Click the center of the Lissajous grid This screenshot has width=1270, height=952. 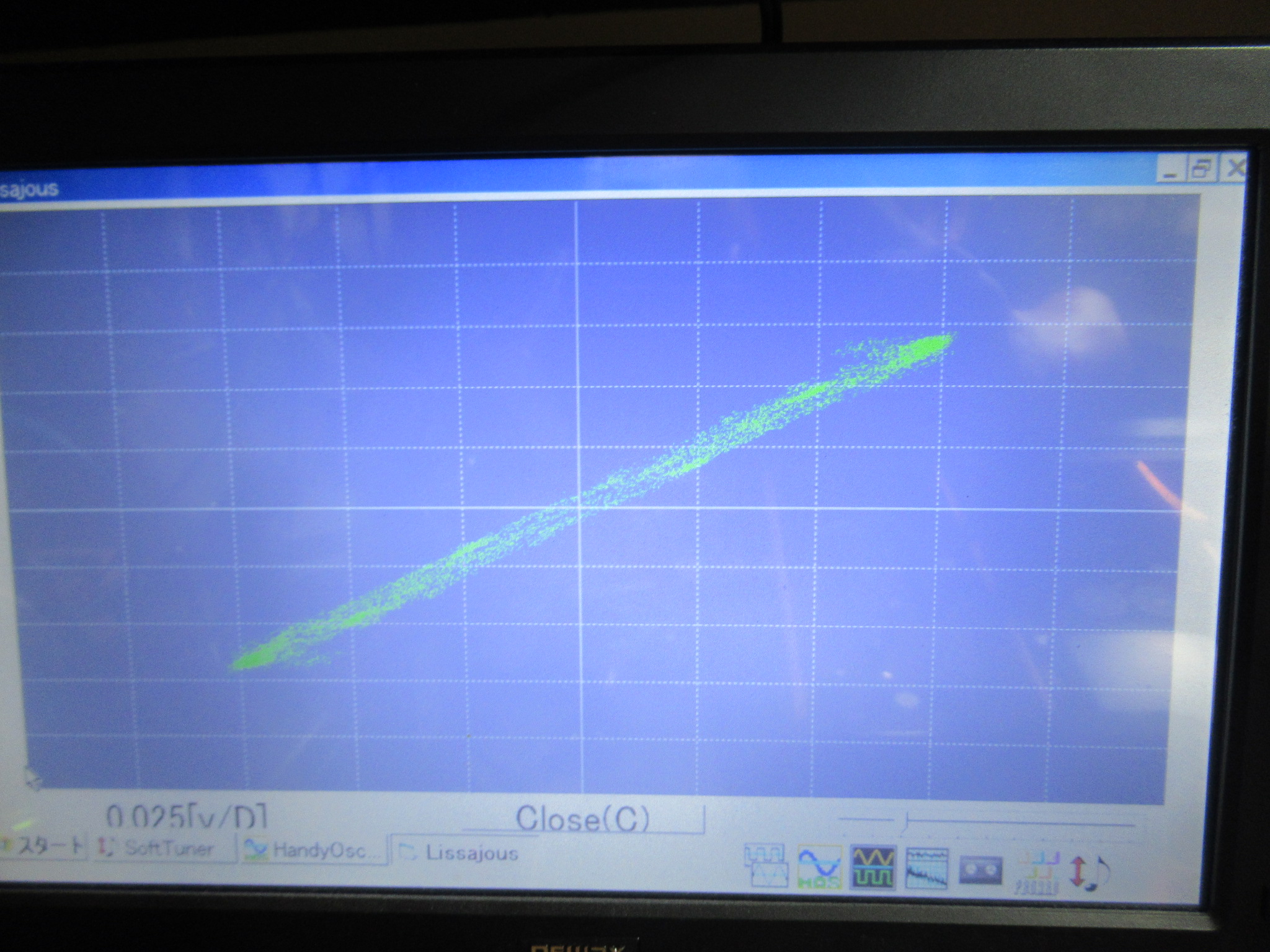(580, 508)
